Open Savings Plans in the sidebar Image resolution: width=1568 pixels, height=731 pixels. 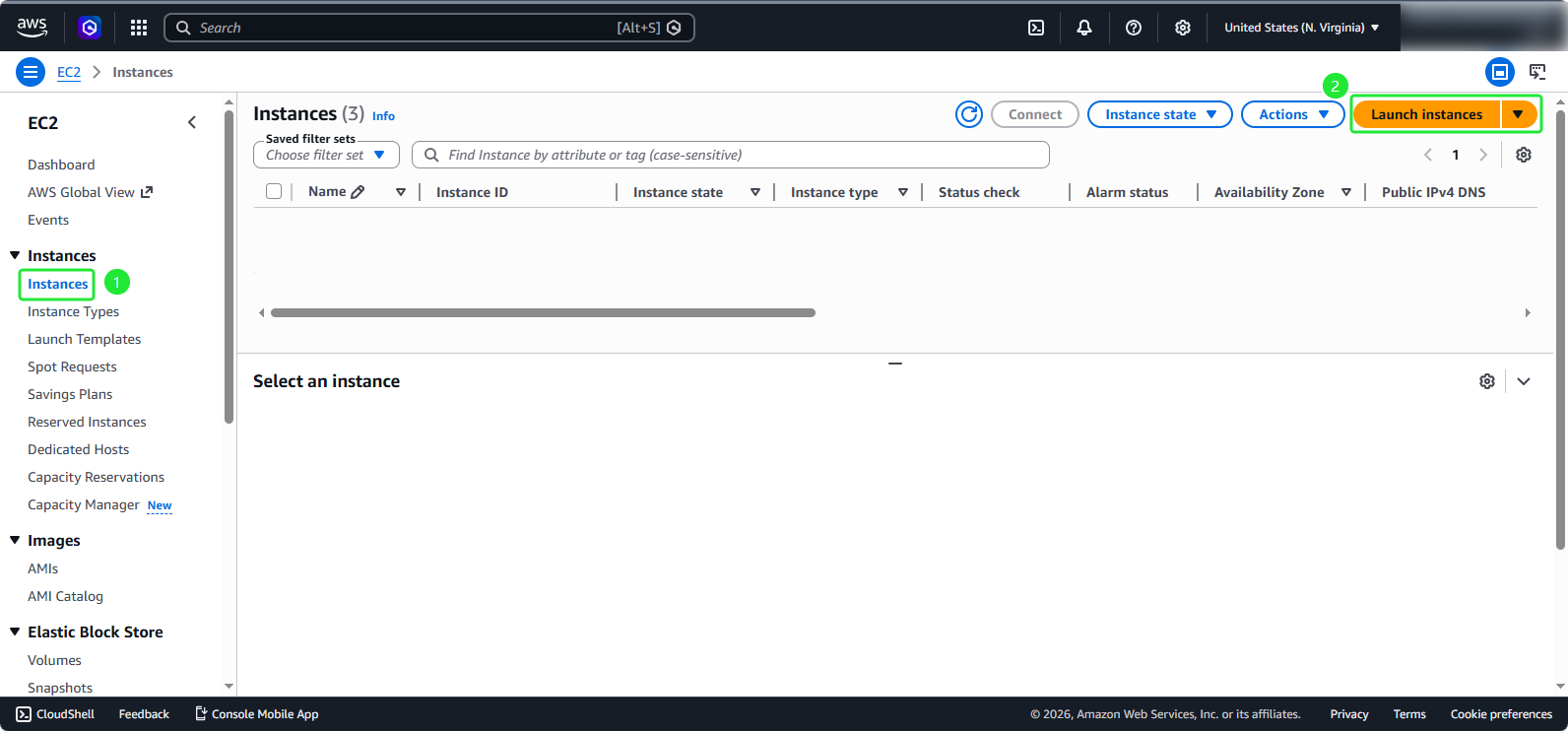[x=70, y=394]
